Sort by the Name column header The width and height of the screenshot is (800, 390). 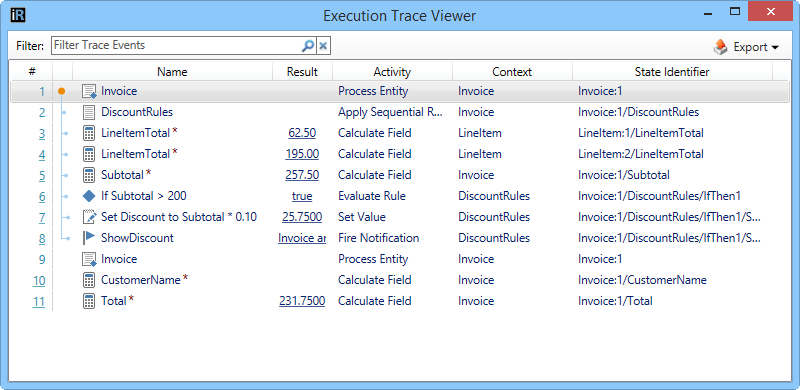point(172,72)
